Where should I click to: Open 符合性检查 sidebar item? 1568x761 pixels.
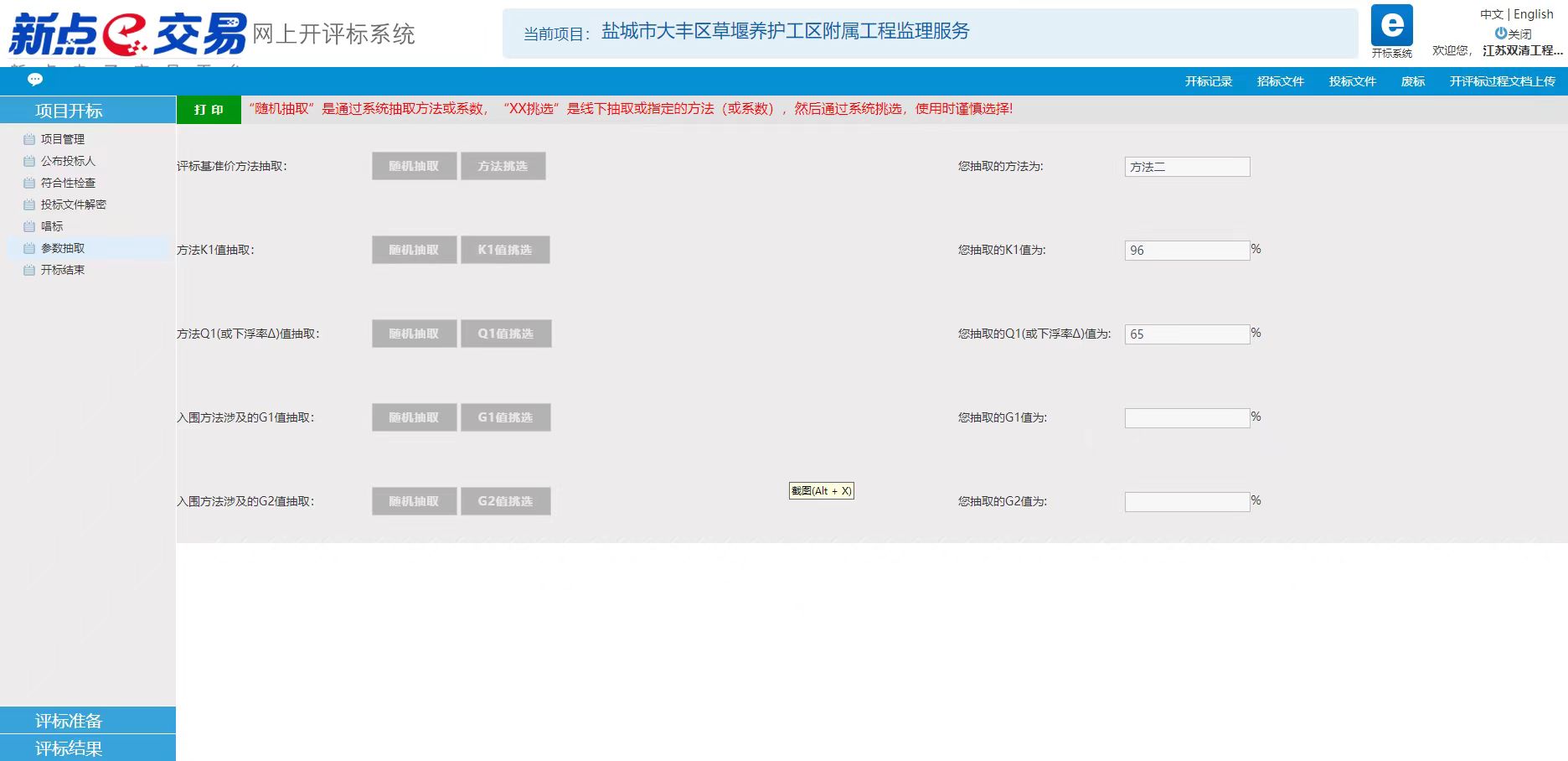(67, 183)
